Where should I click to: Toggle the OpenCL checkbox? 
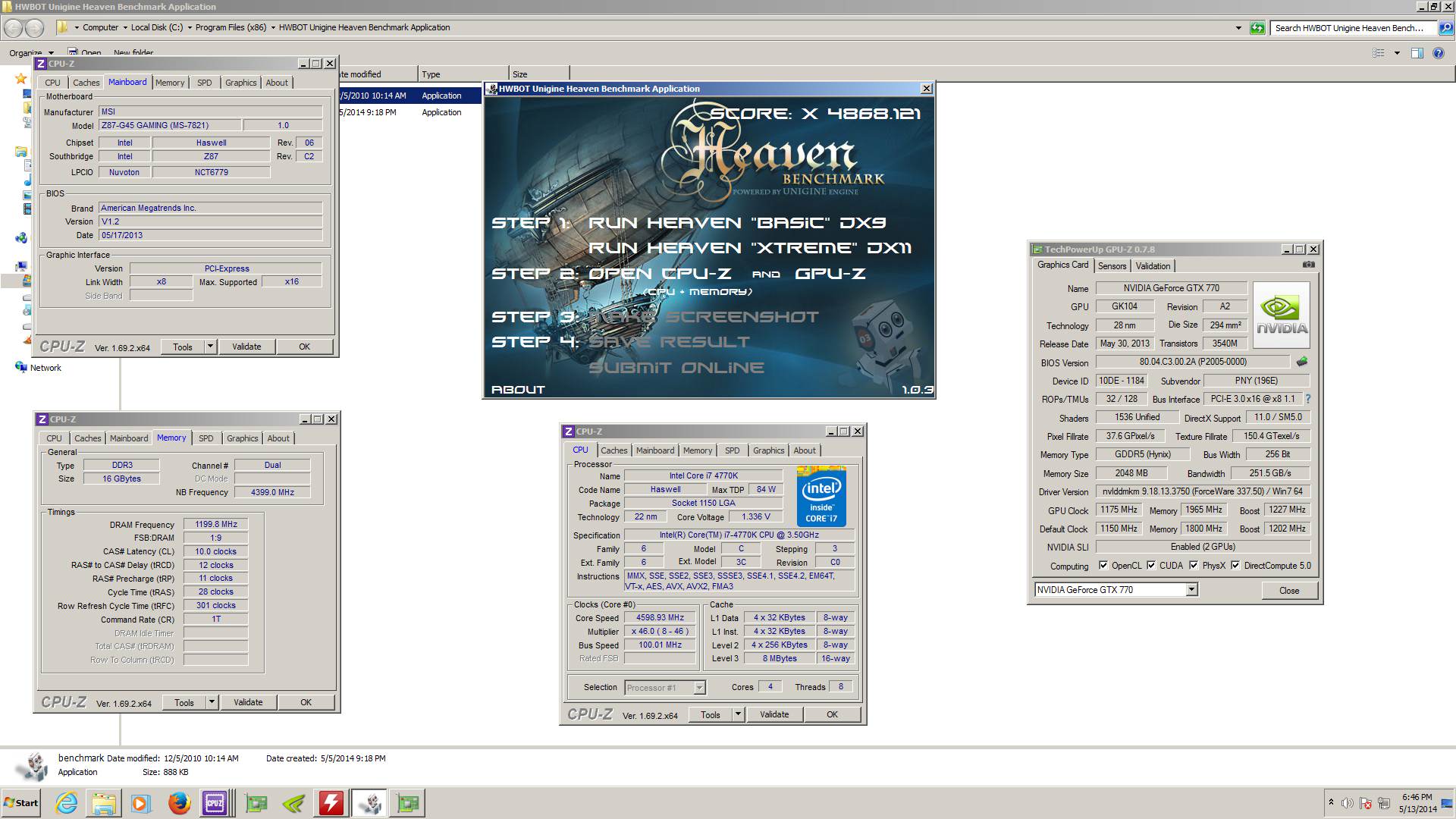point(1103,565)
